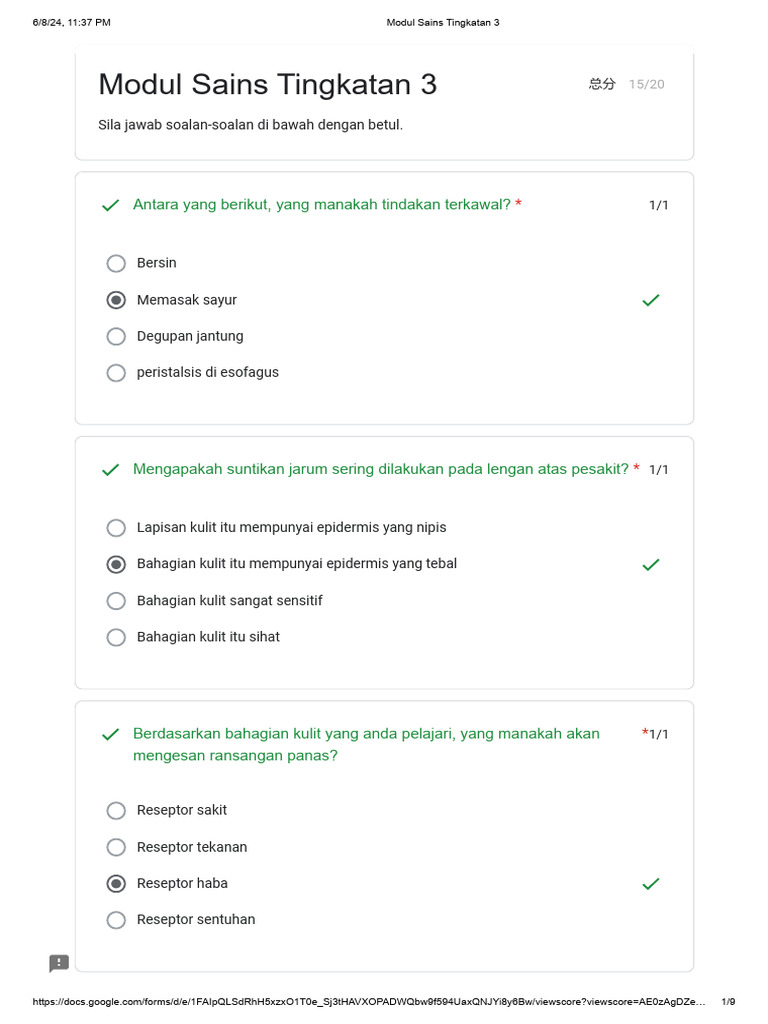Click the total score 15/20 indicator
The width and height of the screenshot is (768, 1024).
[646, 84]
